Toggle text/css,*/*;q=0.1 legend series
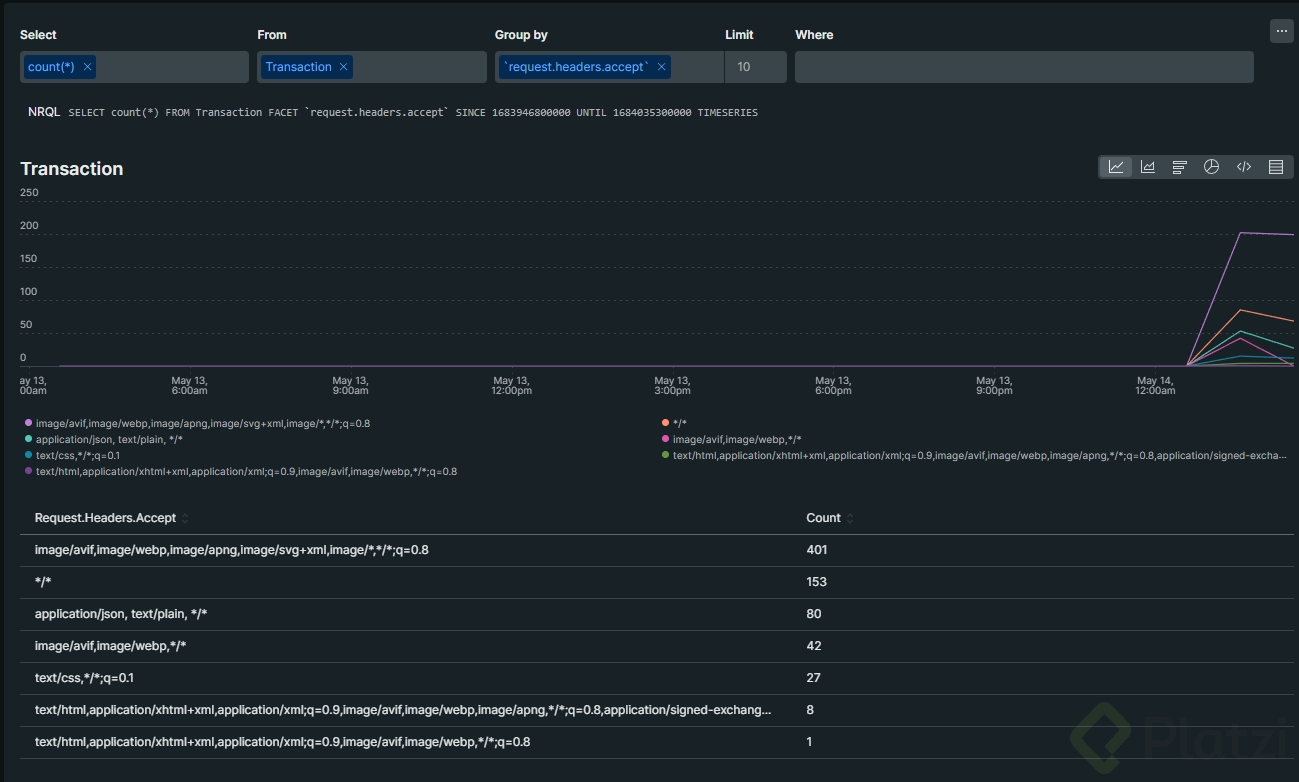1299x782 pixels. 77,455
